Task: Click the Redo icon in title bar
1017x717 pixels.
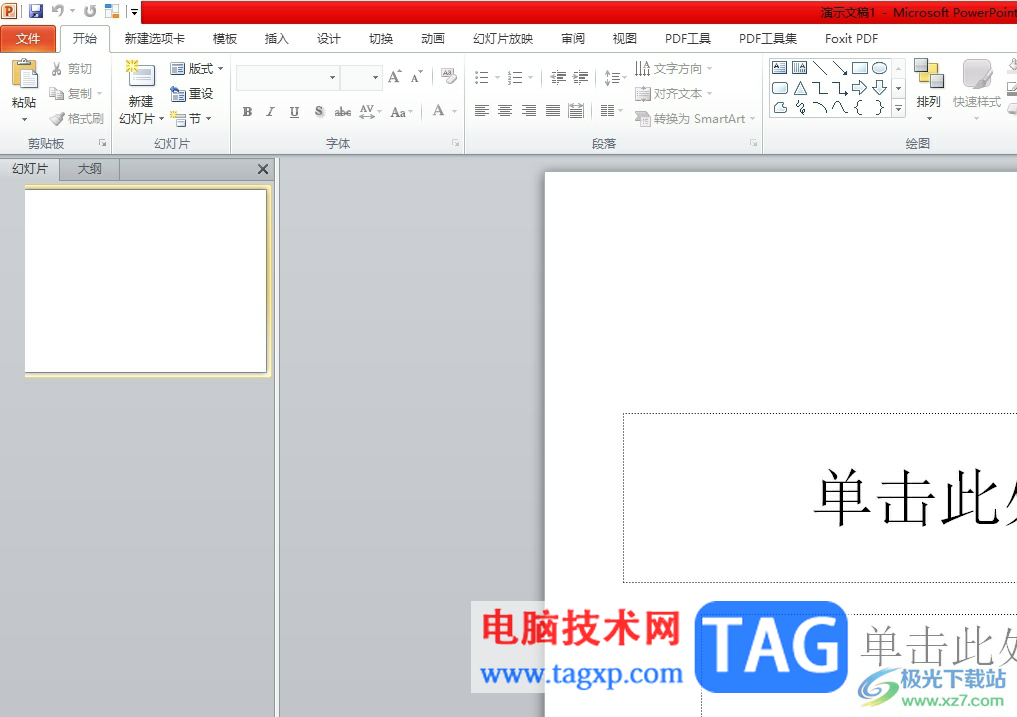Action: [x=90, y=11]
